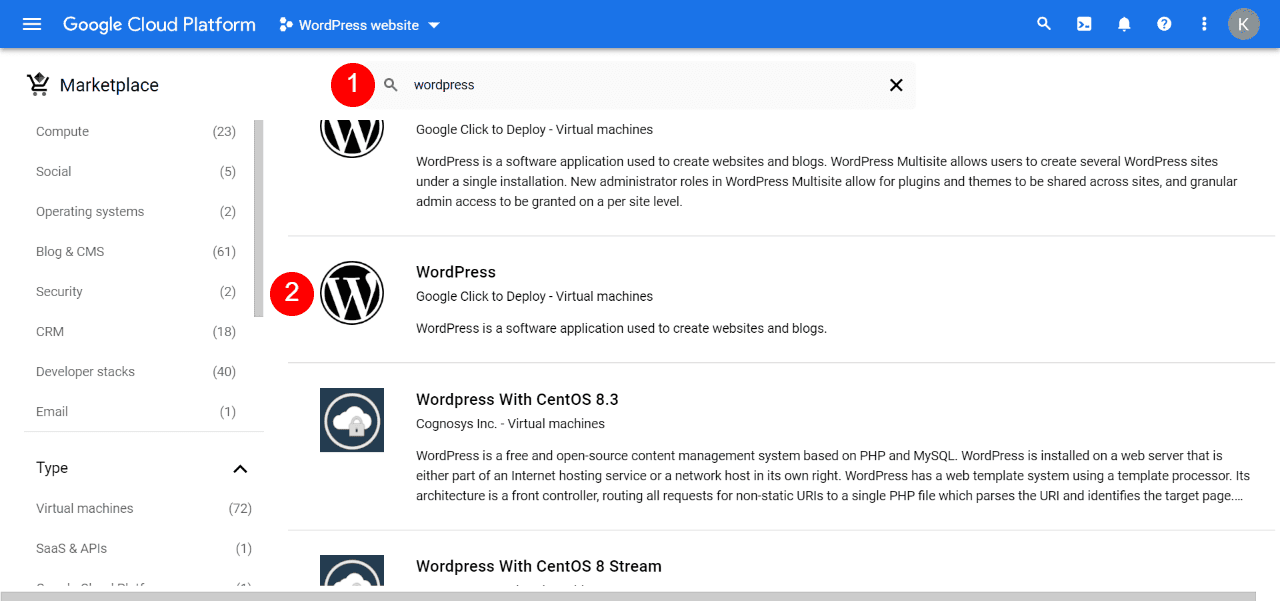Expand the project dropdown arrow
This screenshot has width=1280, height=601.
pos(433,27)
